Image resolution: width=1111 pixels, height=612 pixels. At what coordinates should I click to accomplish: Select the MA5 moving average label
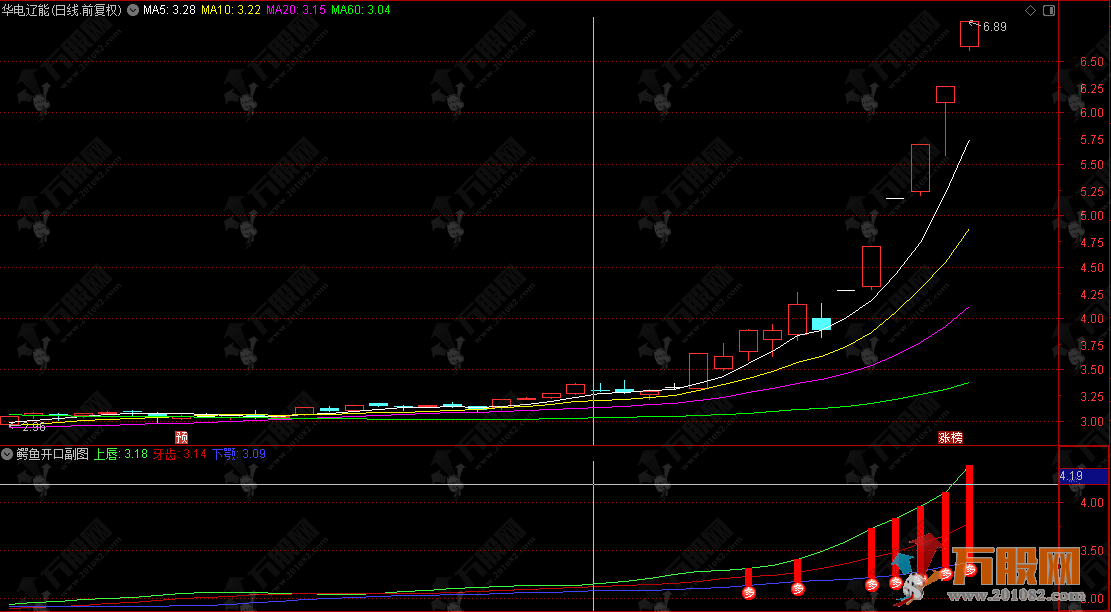(168, 10)
